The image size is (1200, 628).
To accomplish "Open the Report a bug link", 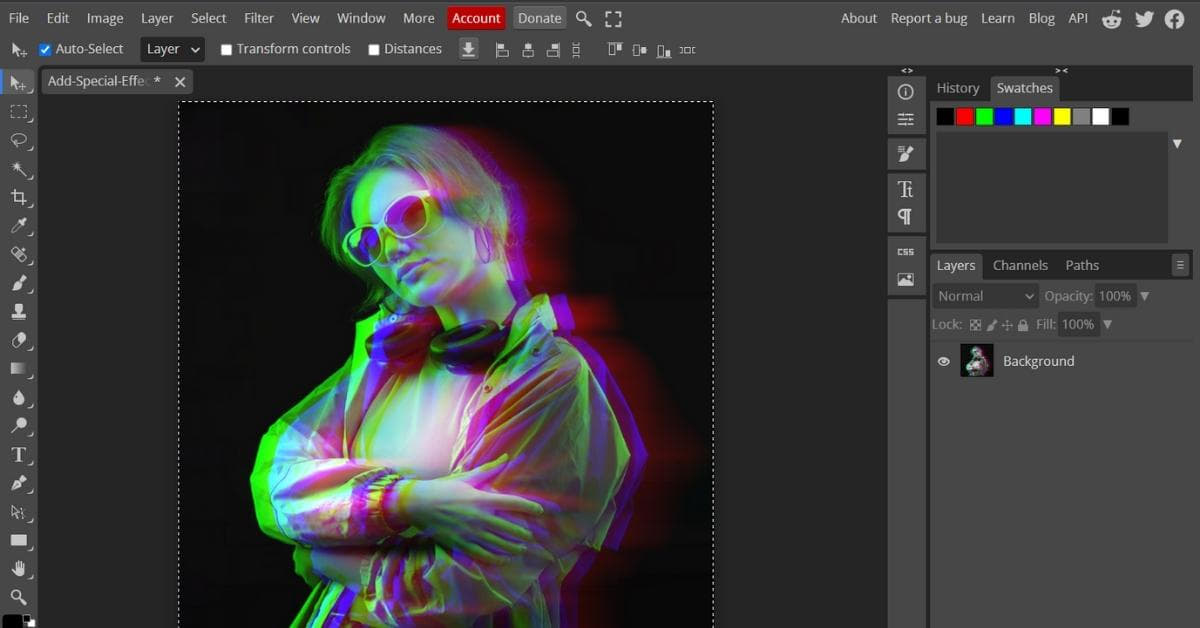I will 929,18.
